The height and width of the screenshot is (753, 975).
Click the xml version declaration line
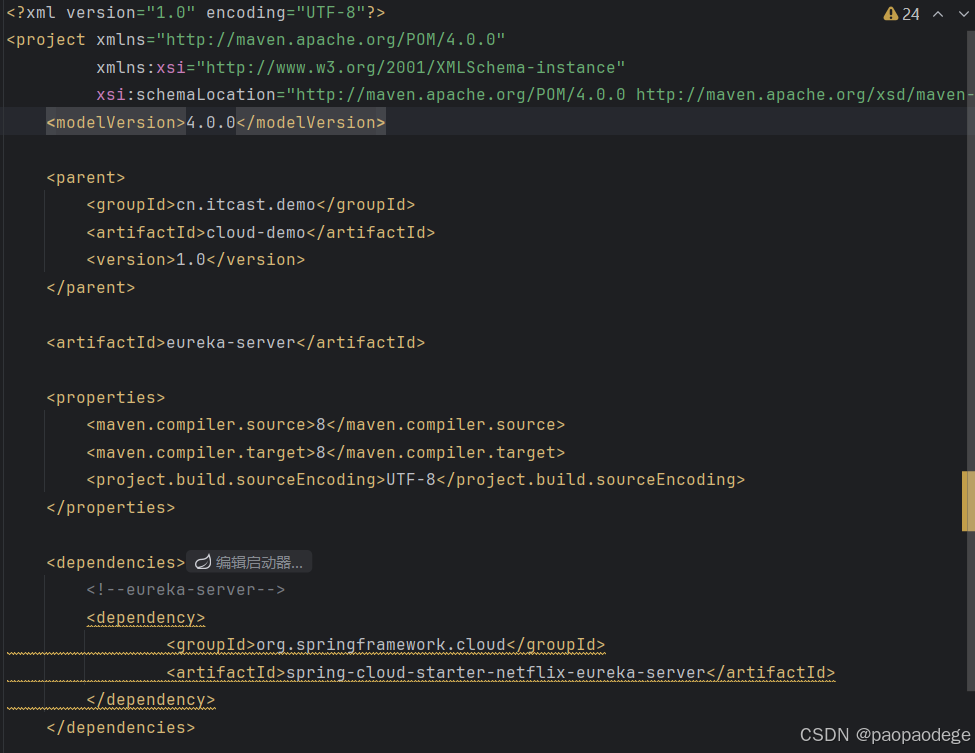click(x=196, y=12)
